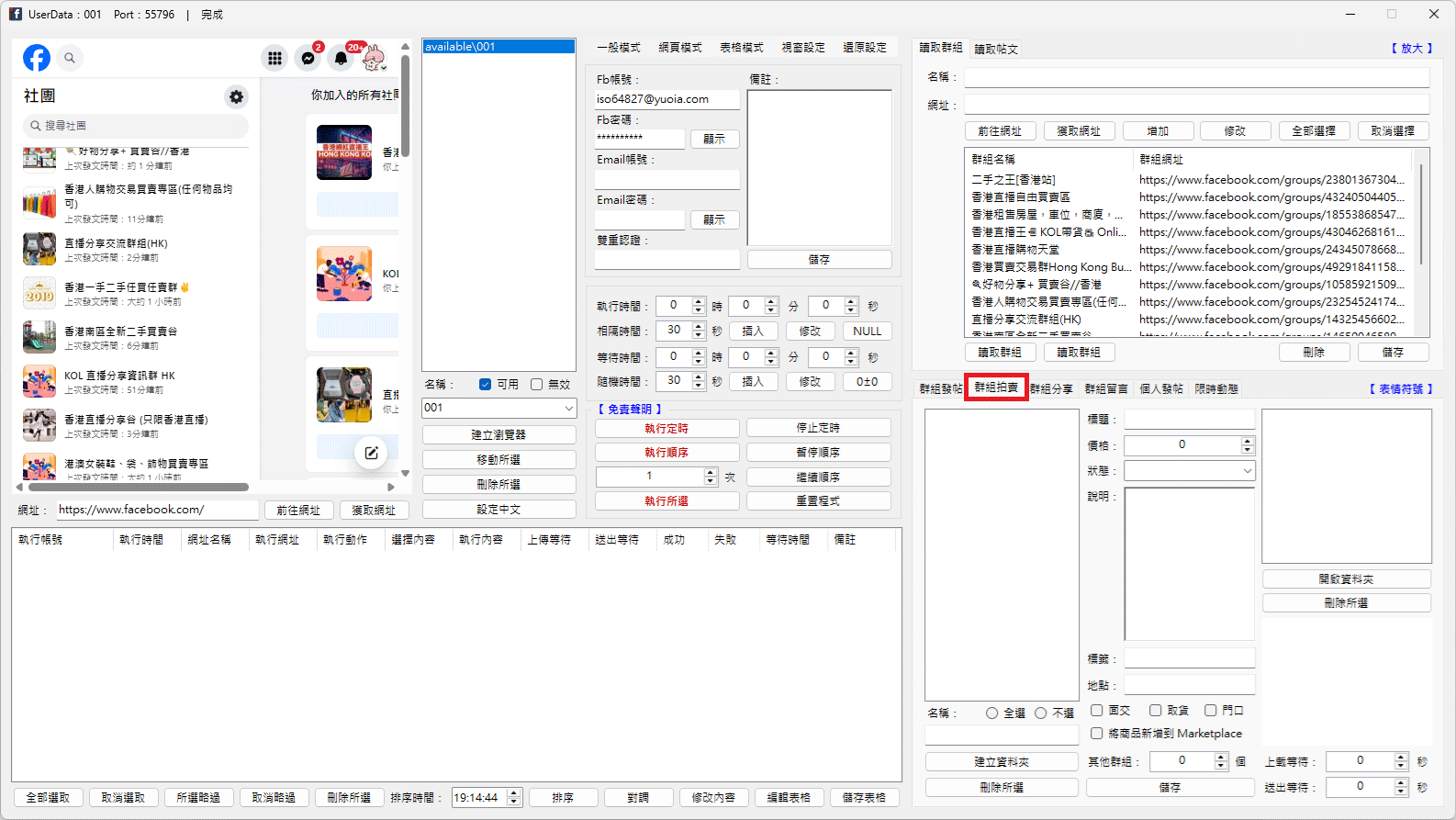1456x820 pixels.
Task: Check the 可用 checkbox
Action: coord(485,385)
